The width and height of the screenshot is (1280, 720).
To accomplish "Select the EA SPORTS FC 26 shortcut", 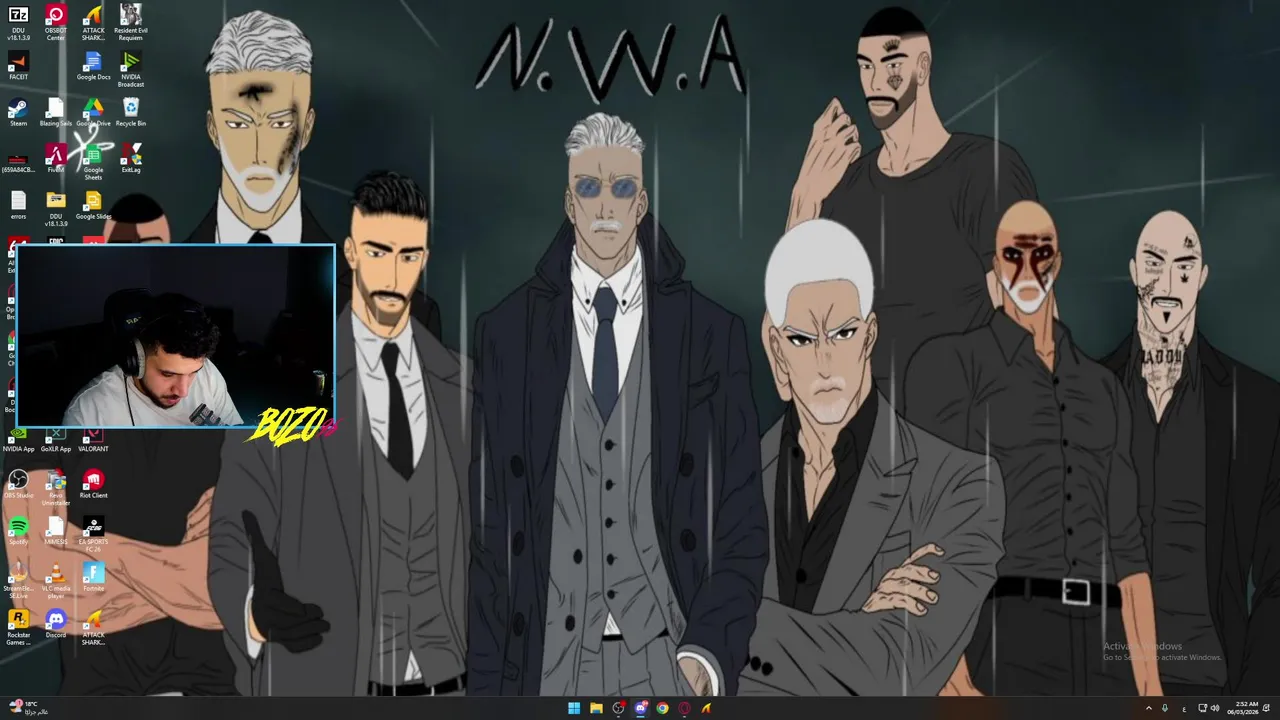I will (93, 533).
